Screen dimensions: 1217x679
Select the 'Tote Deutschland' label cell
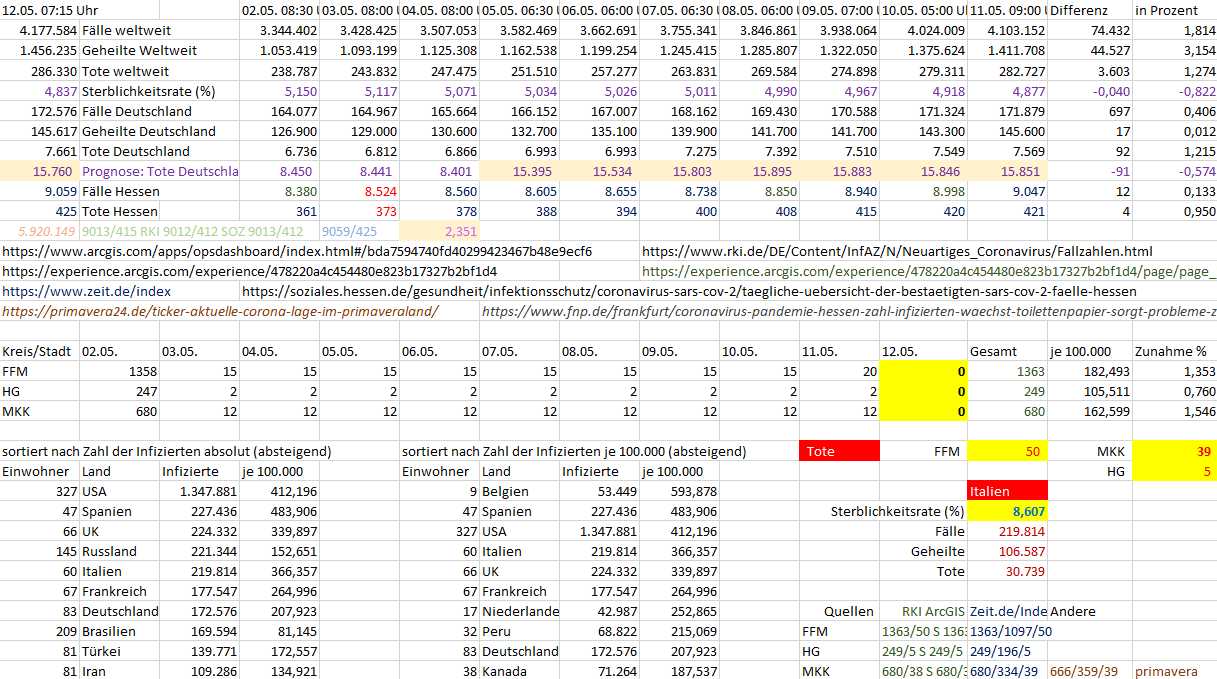click(x=136, y=151)
